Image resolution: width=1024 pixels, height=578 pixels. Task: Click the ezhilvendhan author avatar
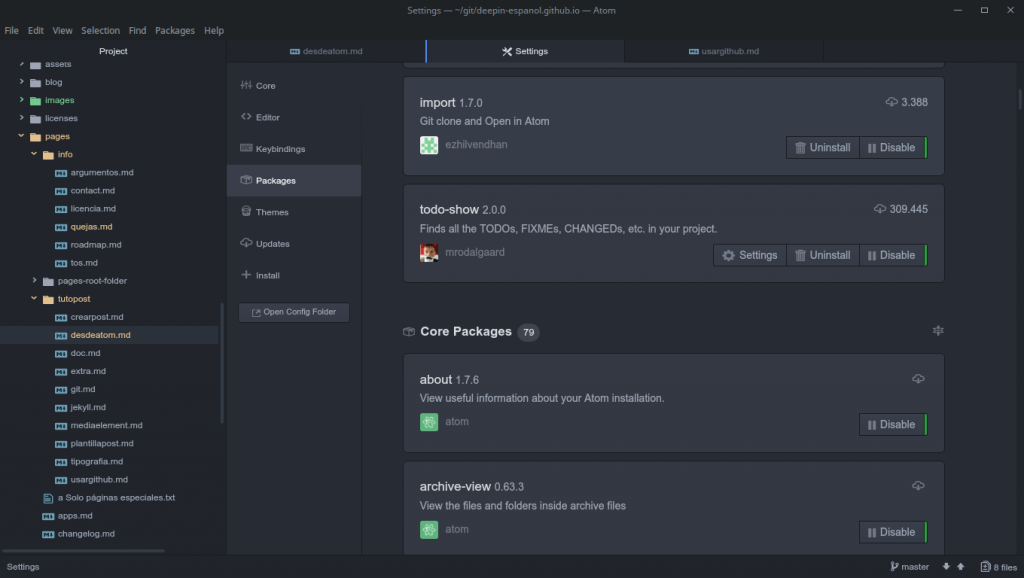coord(429,145)
